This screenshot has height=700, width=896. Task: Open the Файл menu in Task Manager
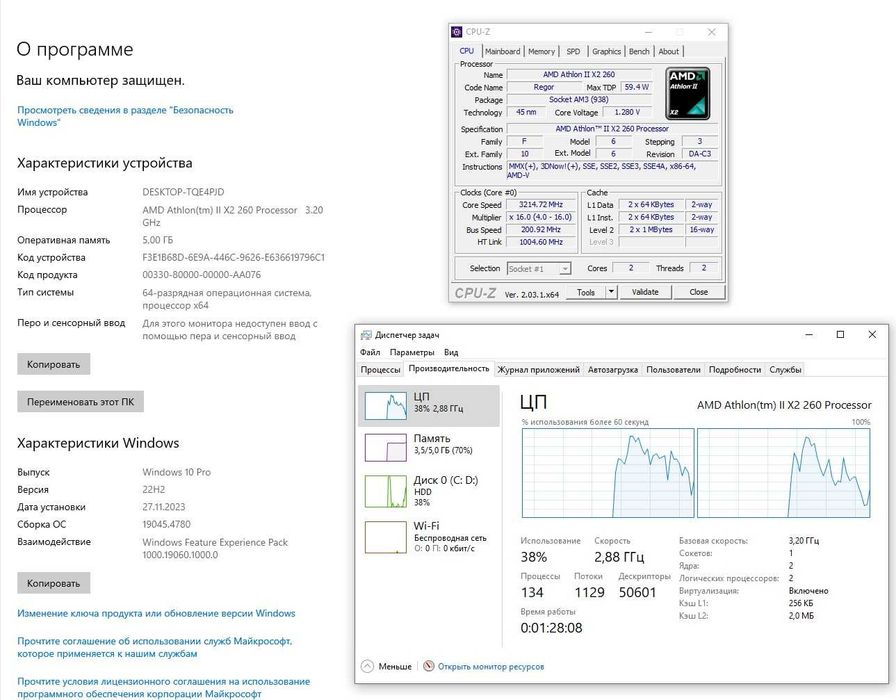click(x=370, y=353)
